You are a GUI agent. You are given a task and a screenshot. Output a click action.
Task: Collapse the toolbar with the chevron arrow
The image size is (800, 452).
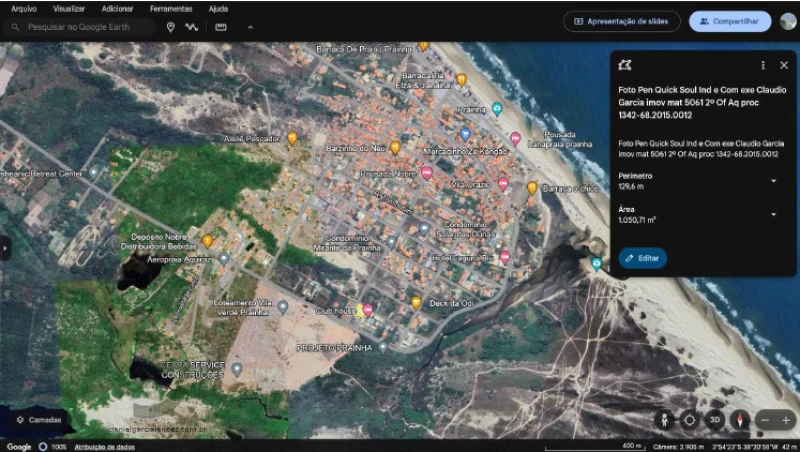(250, 27)
